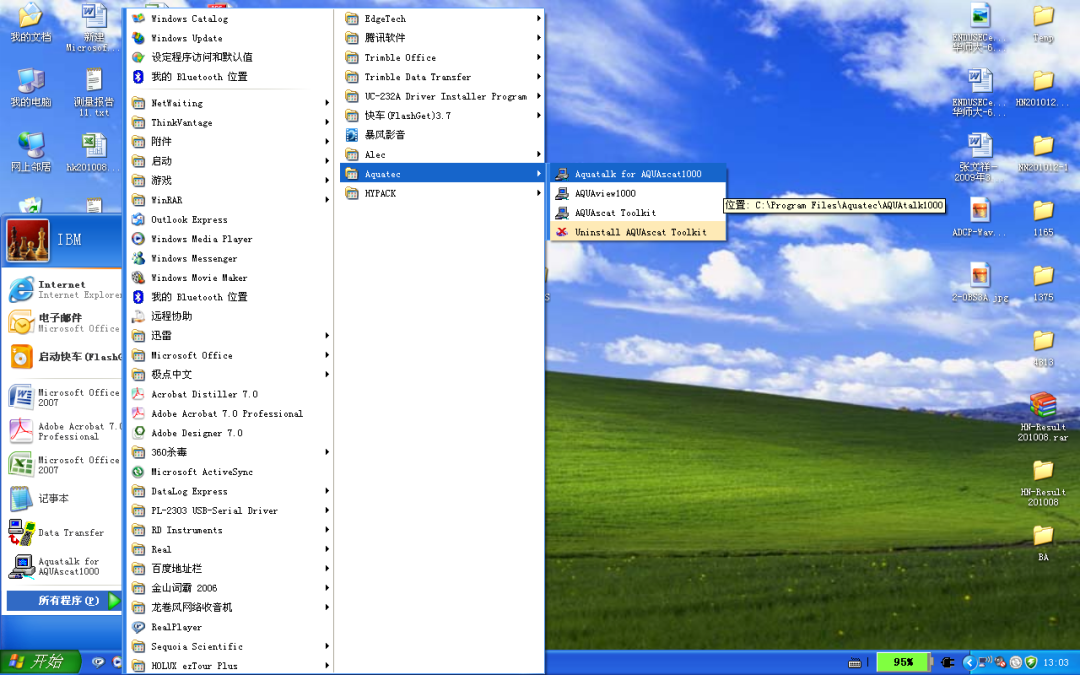This screenshot has width=1080, height=675.
Task: Click the network status tray icon
Action: point(985,662)
